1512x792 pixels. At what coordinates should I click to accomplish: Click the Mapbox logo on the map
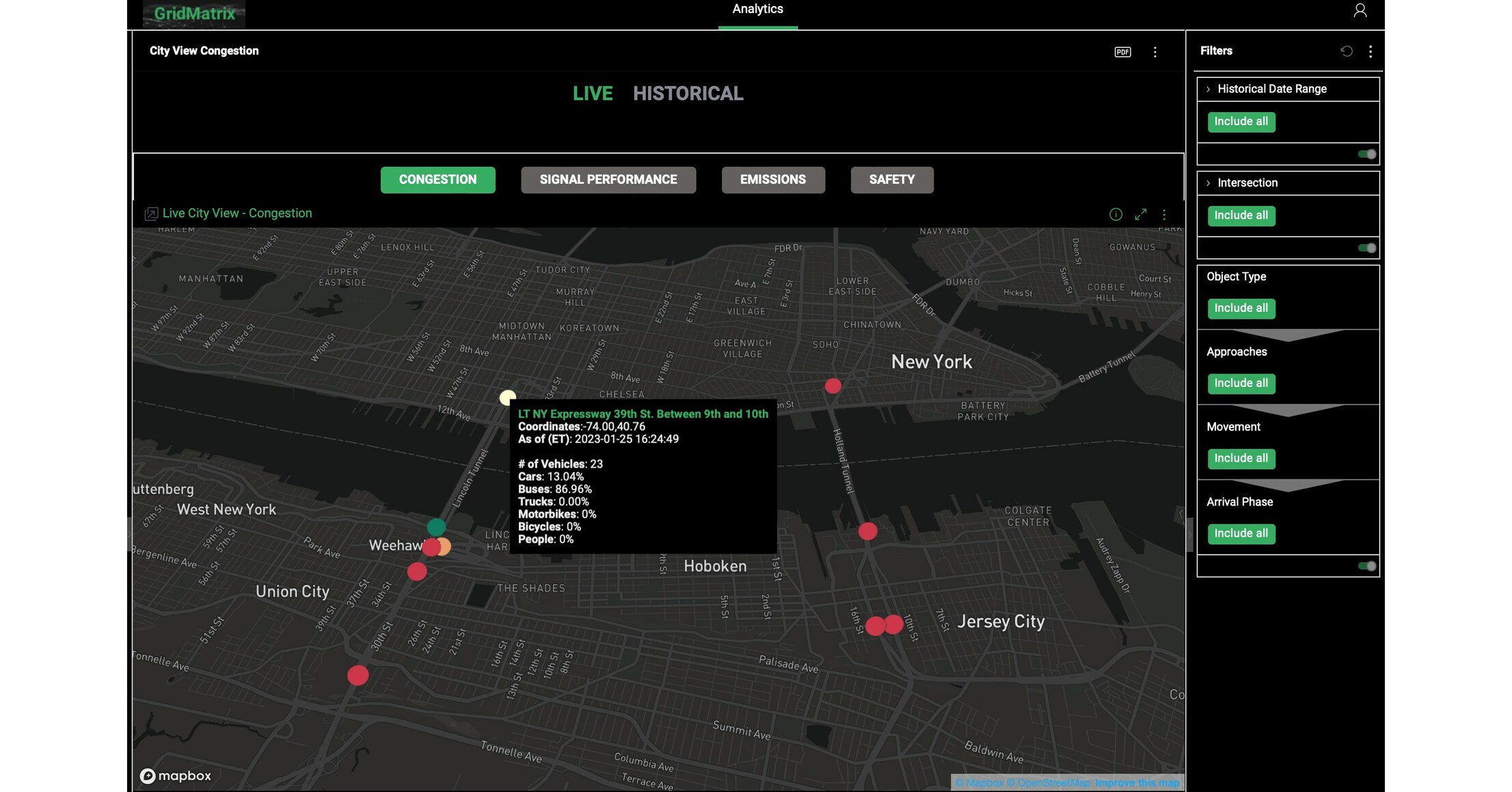click(176, 775)
